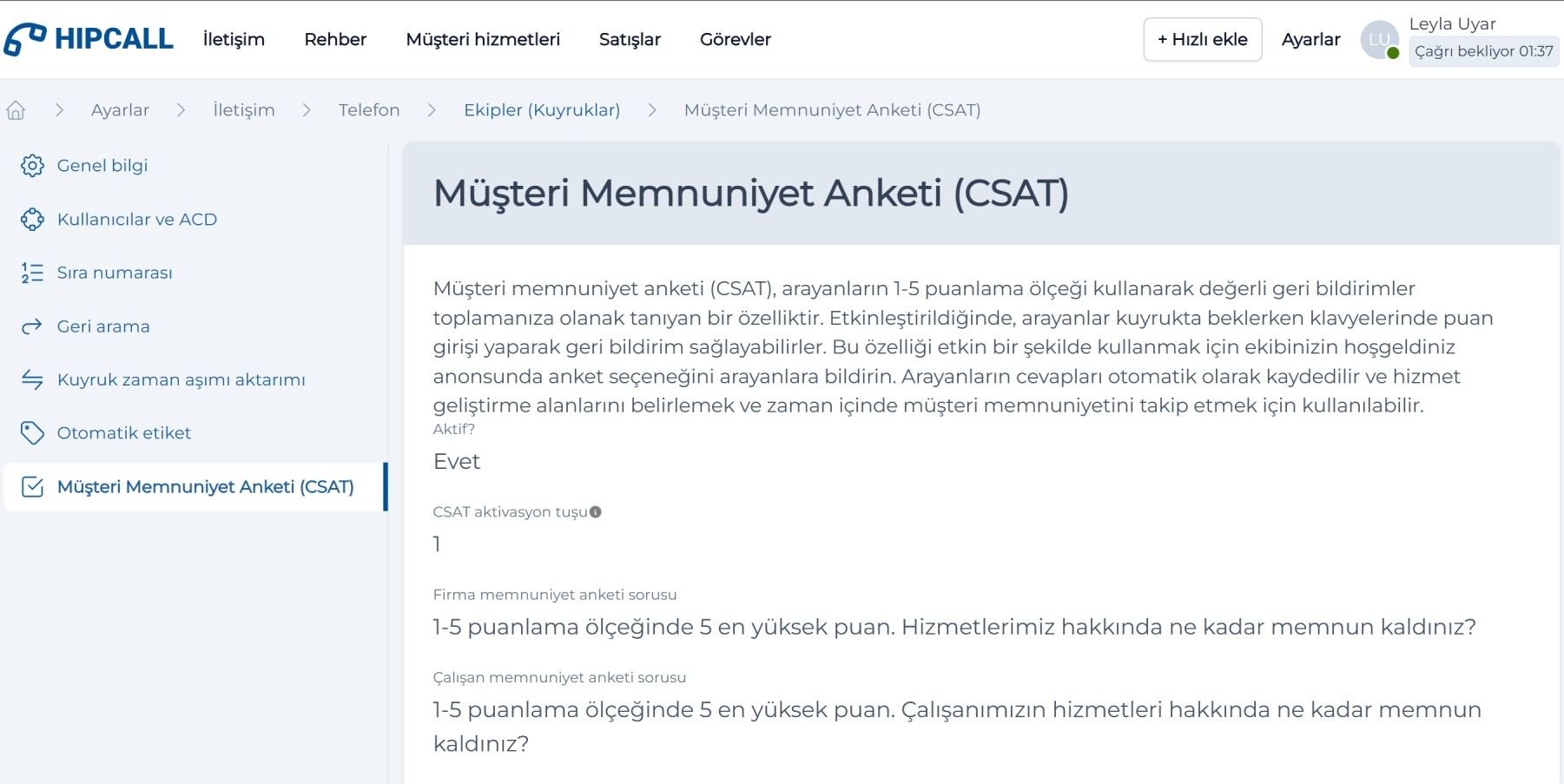Viewport: 1564px width, 784px height.
Task: Click the Çağrı bekliyor status badge
Action: point(1483,51)
